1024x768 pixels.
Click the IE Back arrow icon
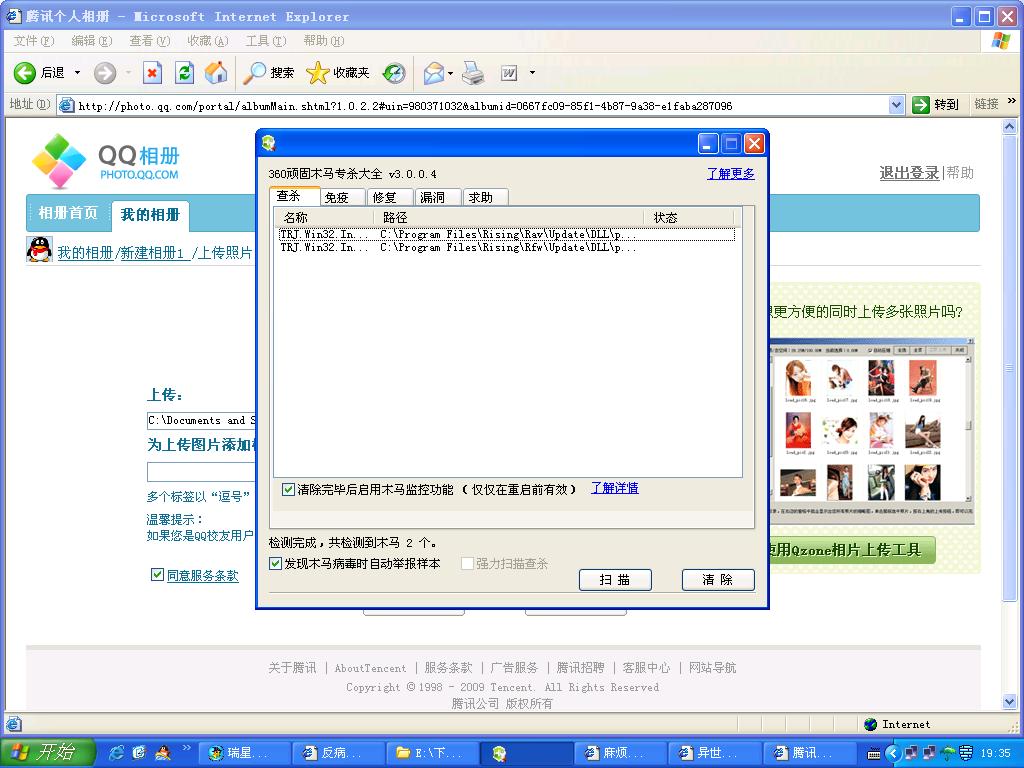click(25, 72)
